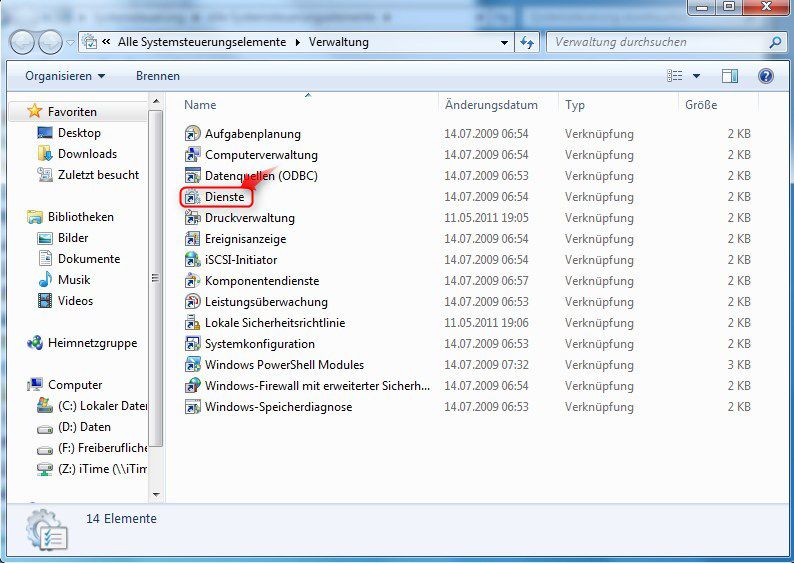Refresh the Verwaltung folder view
Viewport: 794px width, 563px height.
tap(527, 43)
